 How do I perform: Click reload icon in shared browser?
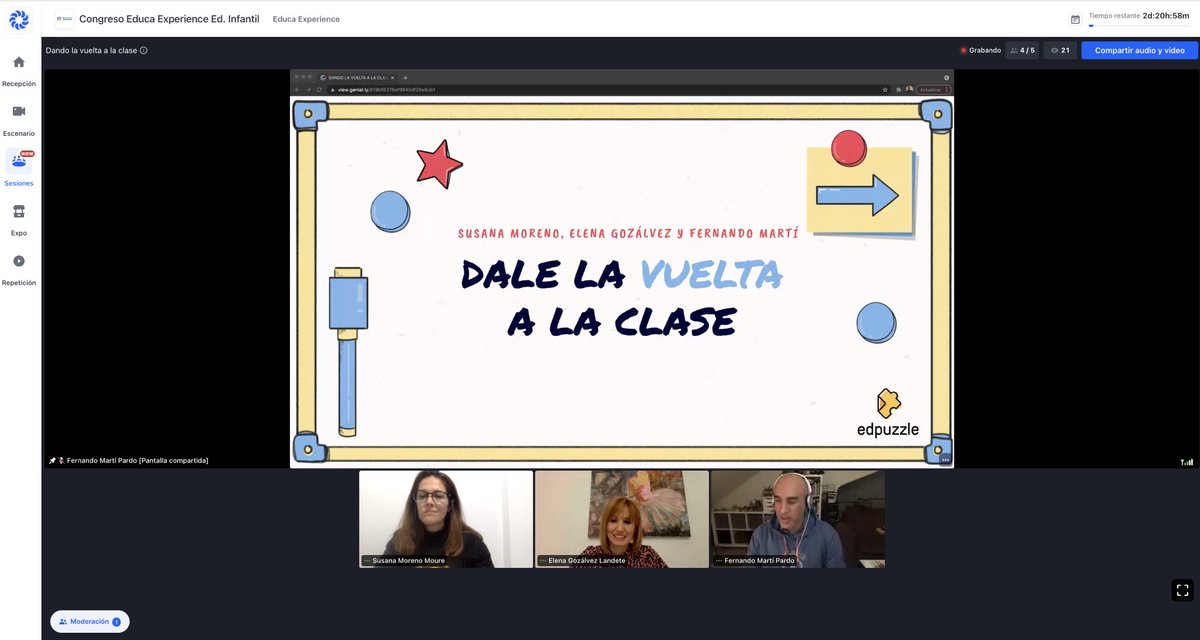(319, 89)
